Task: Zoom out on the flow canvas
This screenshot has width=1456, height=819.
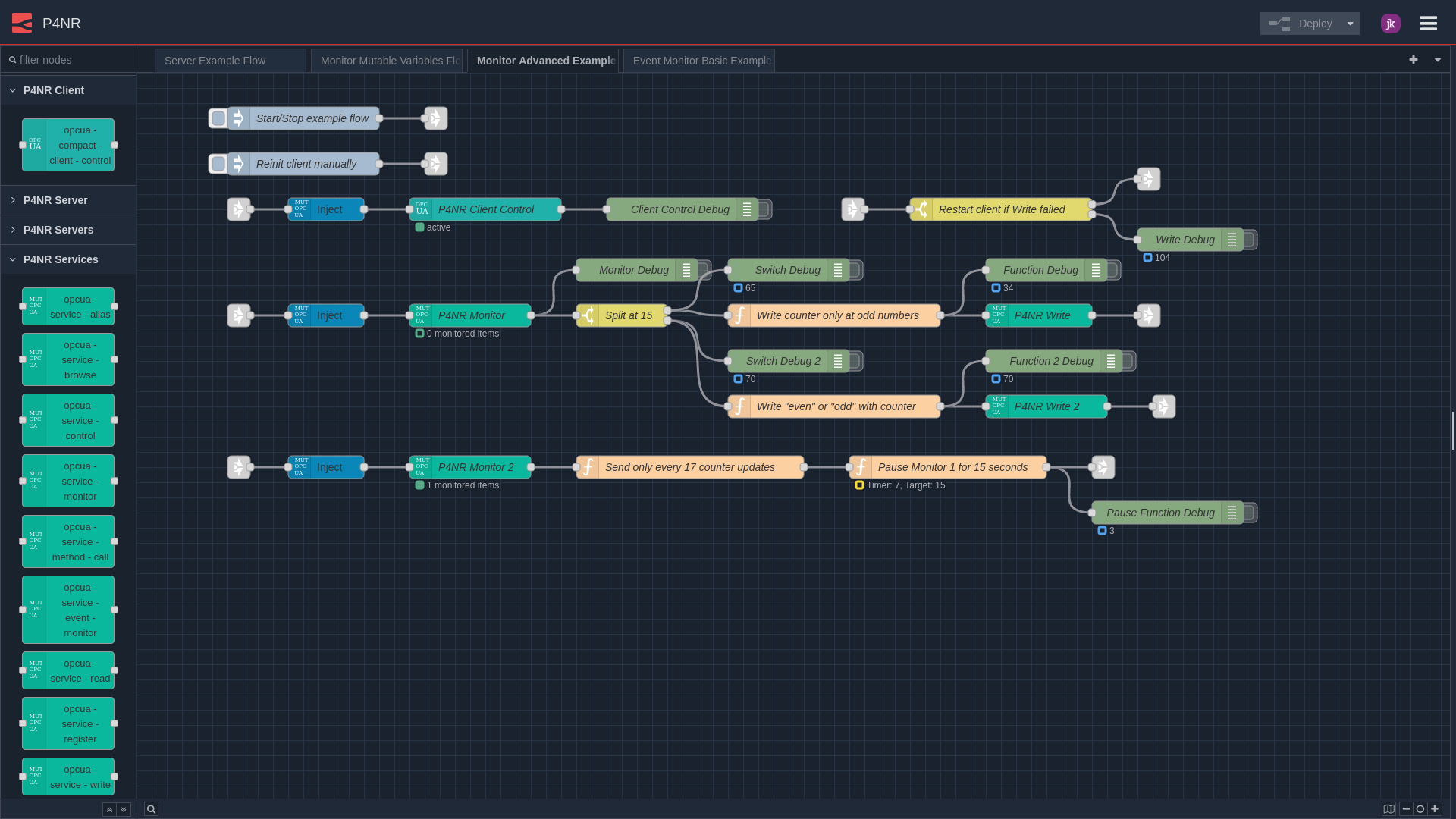Action: 1407,809
